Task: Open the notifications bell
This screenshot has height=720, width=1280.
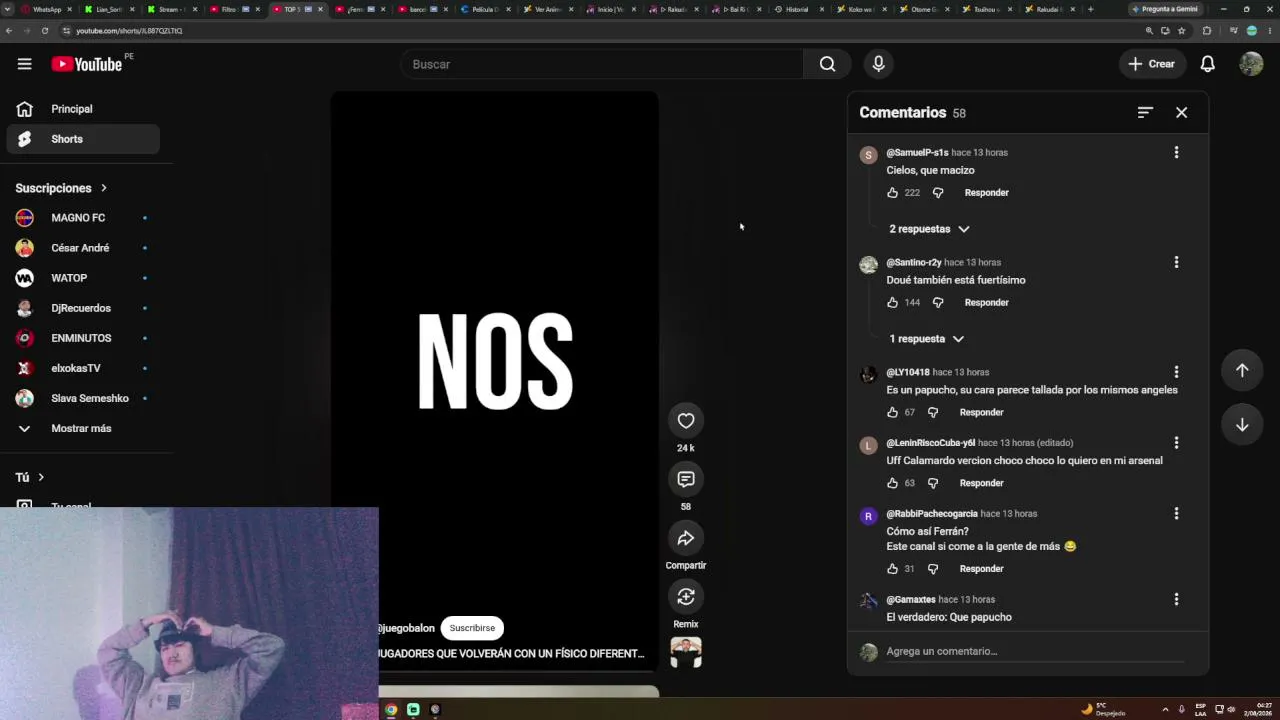Action: 1207,64
